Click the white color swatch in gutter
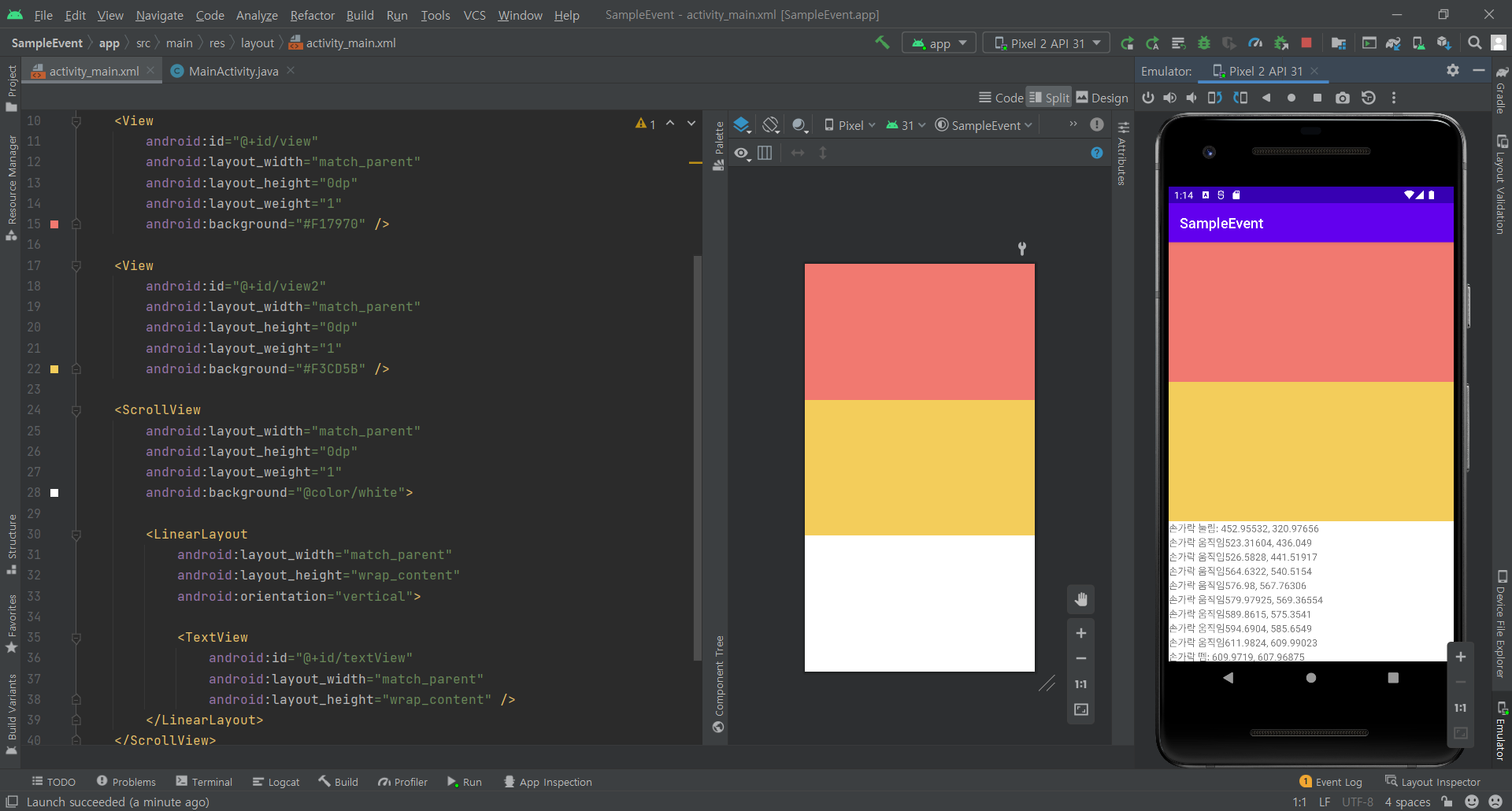The image size is (1512, 811). pos(54,493)
